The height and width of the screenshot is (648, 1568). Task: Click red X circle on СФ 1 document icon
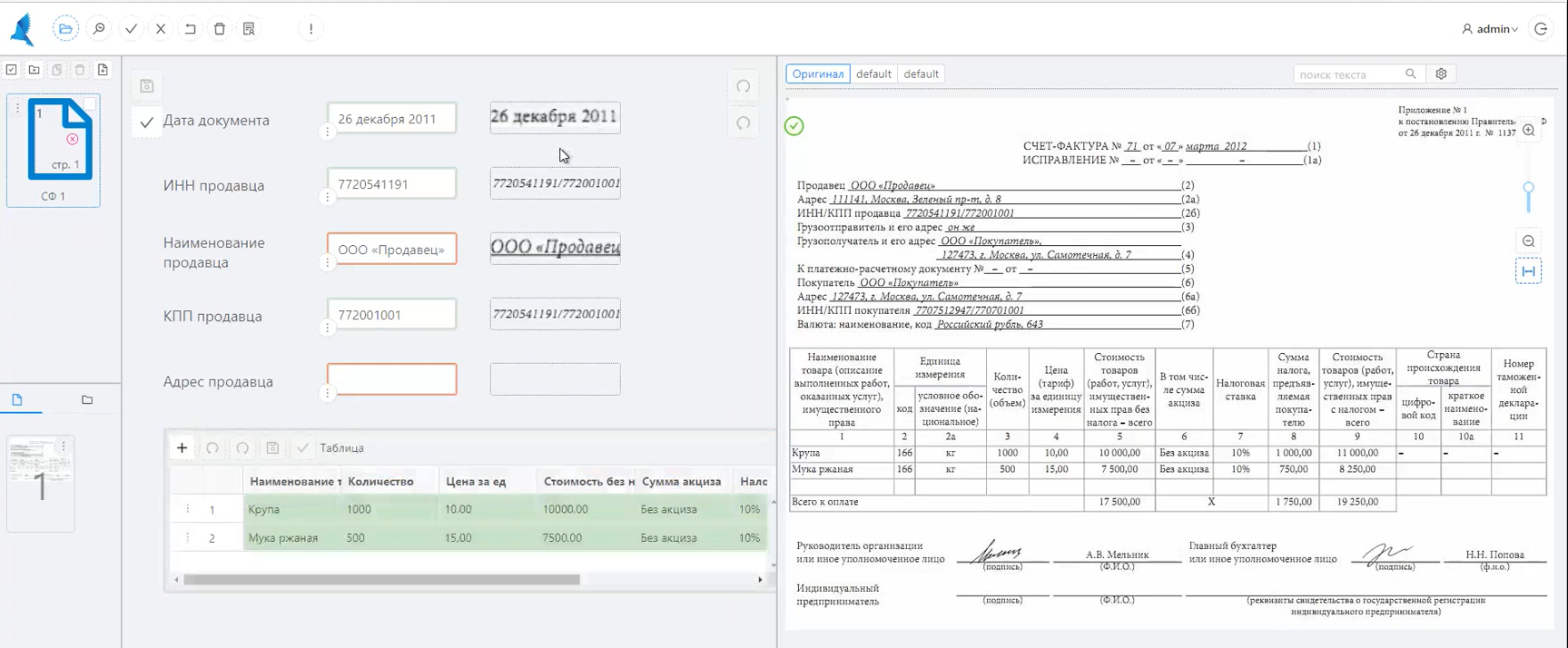tap(72, 139)
